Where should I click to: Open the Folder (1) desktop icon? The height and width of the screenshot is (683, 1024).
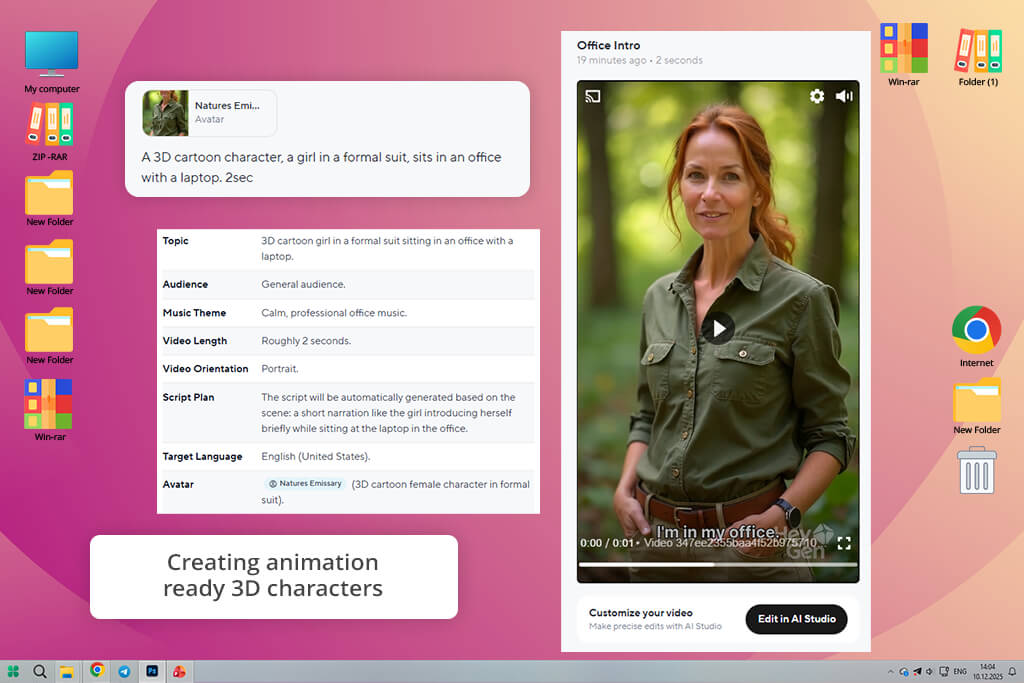pyautogui.click(x=978, y=57)
